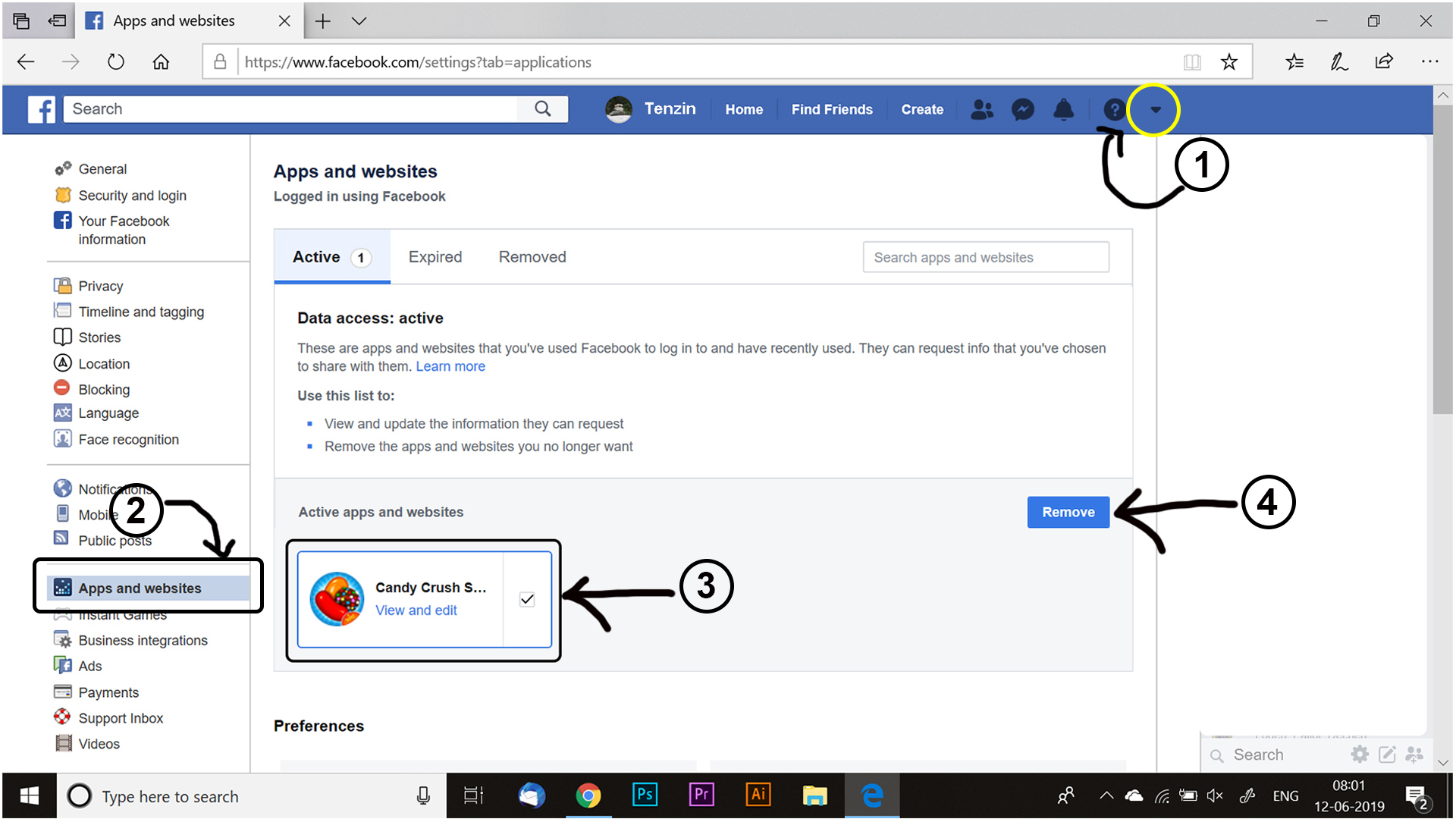
Task: Toggle the star favorites icon in the address bar
Action: 1228,61
